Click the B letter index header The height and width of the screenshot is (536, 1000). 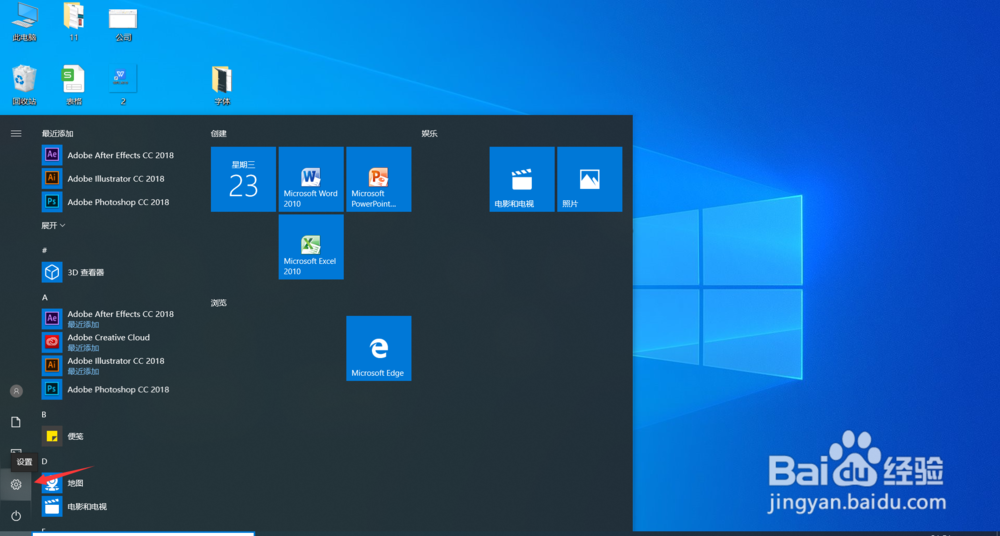click(45, 415)
